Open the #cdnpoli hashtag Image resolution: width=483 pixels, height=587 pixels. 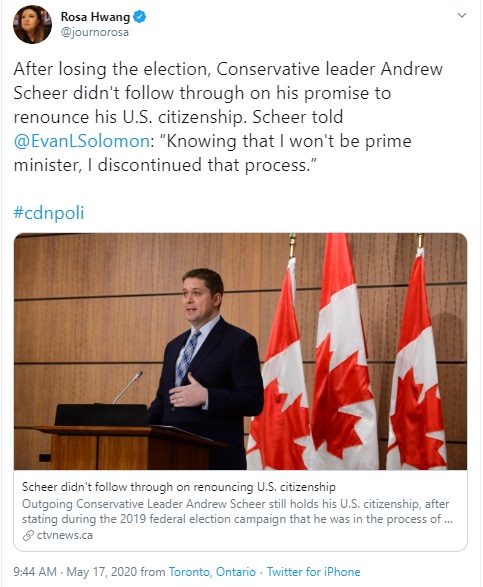[49, 212]
